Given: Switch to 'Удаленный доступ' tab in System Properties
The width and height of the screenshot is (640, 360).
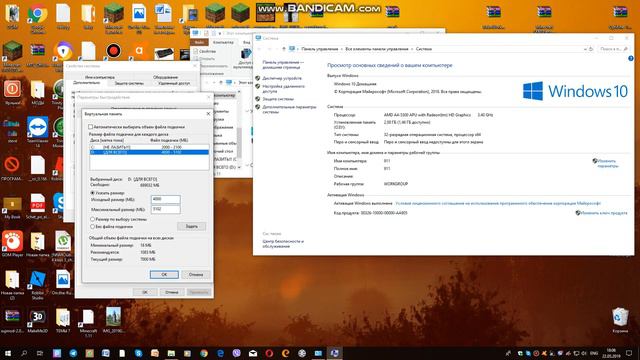Looking at the screenshot, I should 174,83.
